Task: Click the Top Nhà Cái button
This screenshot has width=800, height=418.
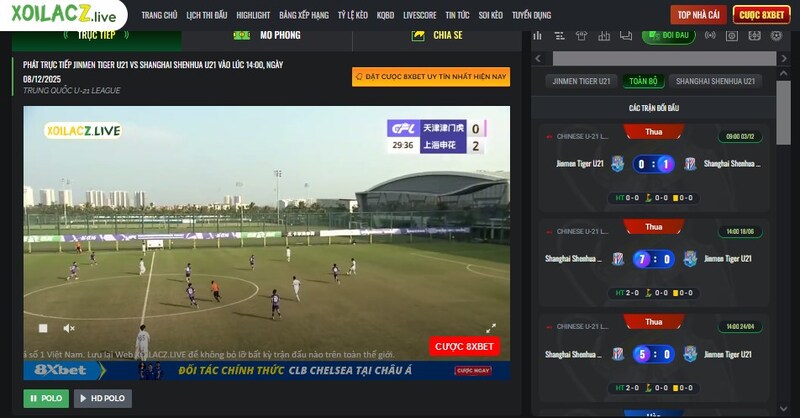Action: pyautogui.click(x=697, y=15)
